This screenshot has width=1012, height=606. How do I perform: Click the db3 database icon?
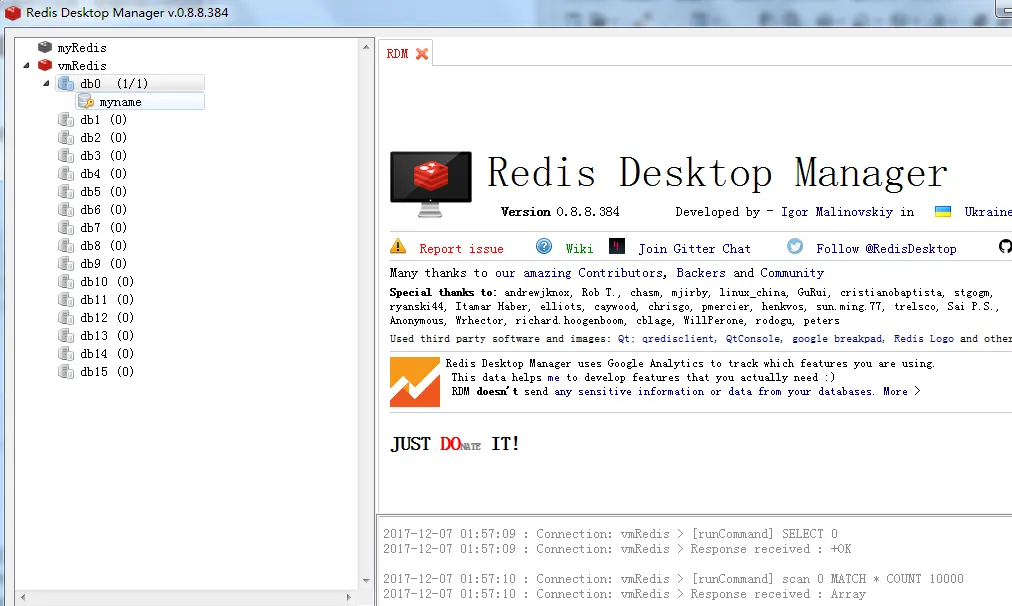pos(65,156)
